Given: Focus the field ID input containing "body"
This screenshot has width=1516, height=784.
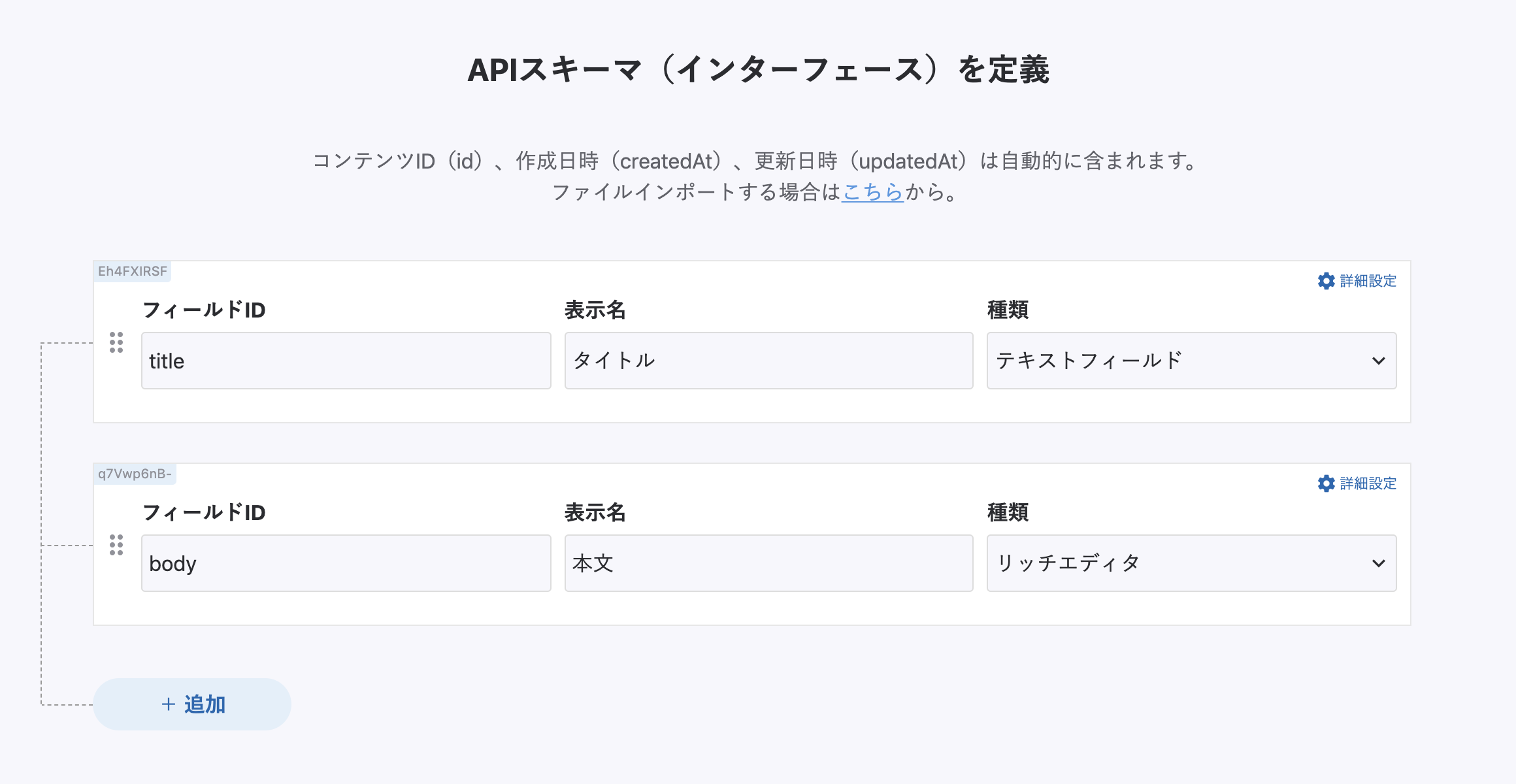Looking at the screenshot, I should (x=346, y=563).
